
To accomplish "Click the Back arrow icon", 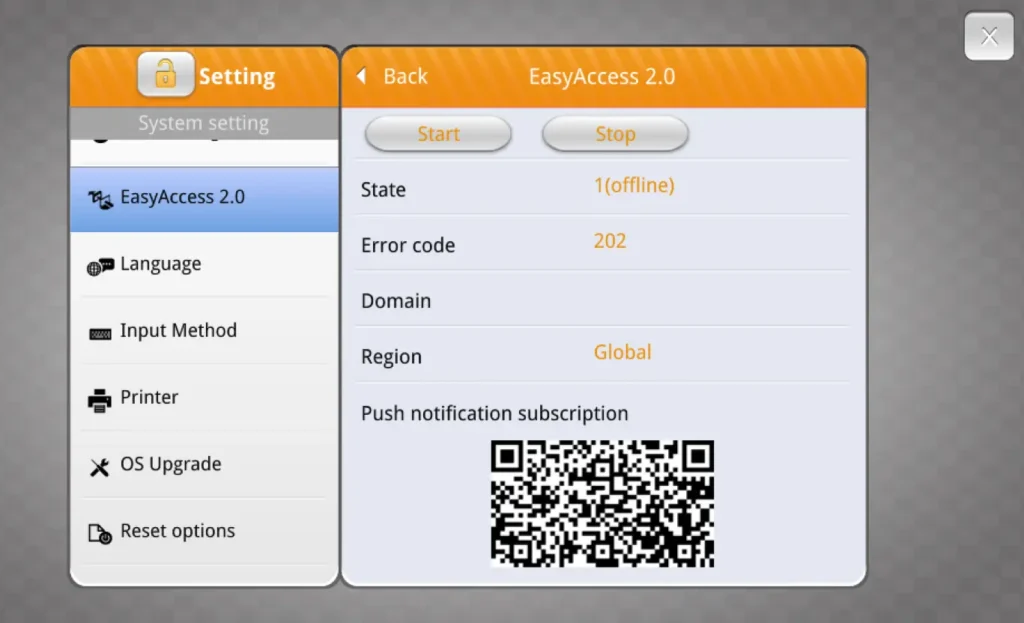I will [361, 75].
